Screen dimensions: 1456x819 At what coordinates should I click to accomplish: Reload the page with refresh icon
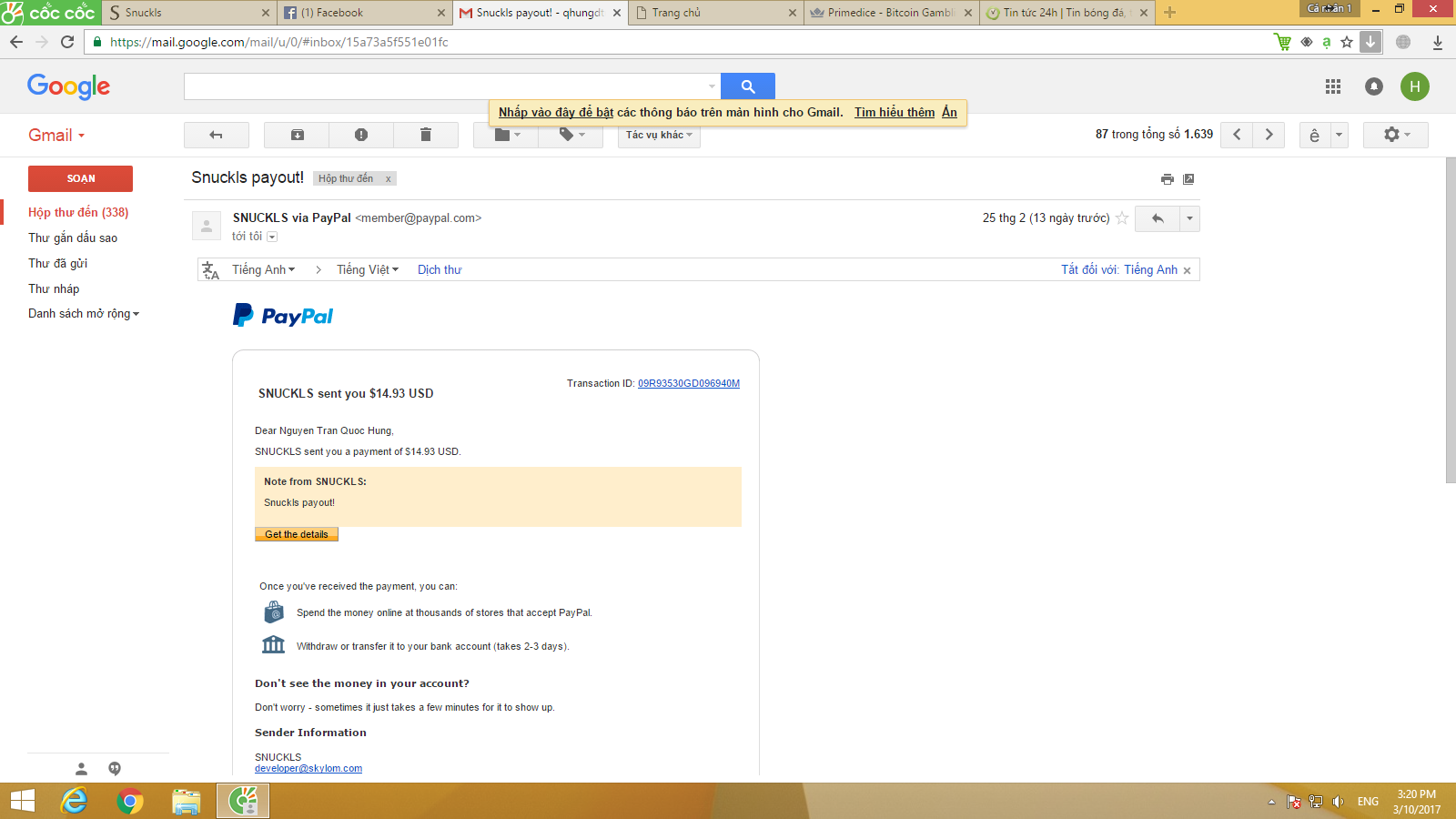[67, 42]
